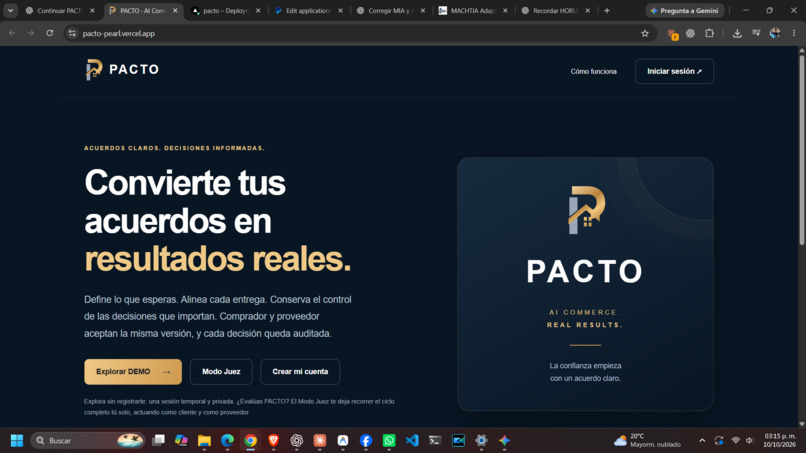This screenshot has height=453, width=806.
Task: Click Crear mi cuenta
Action: click(300, 372)
